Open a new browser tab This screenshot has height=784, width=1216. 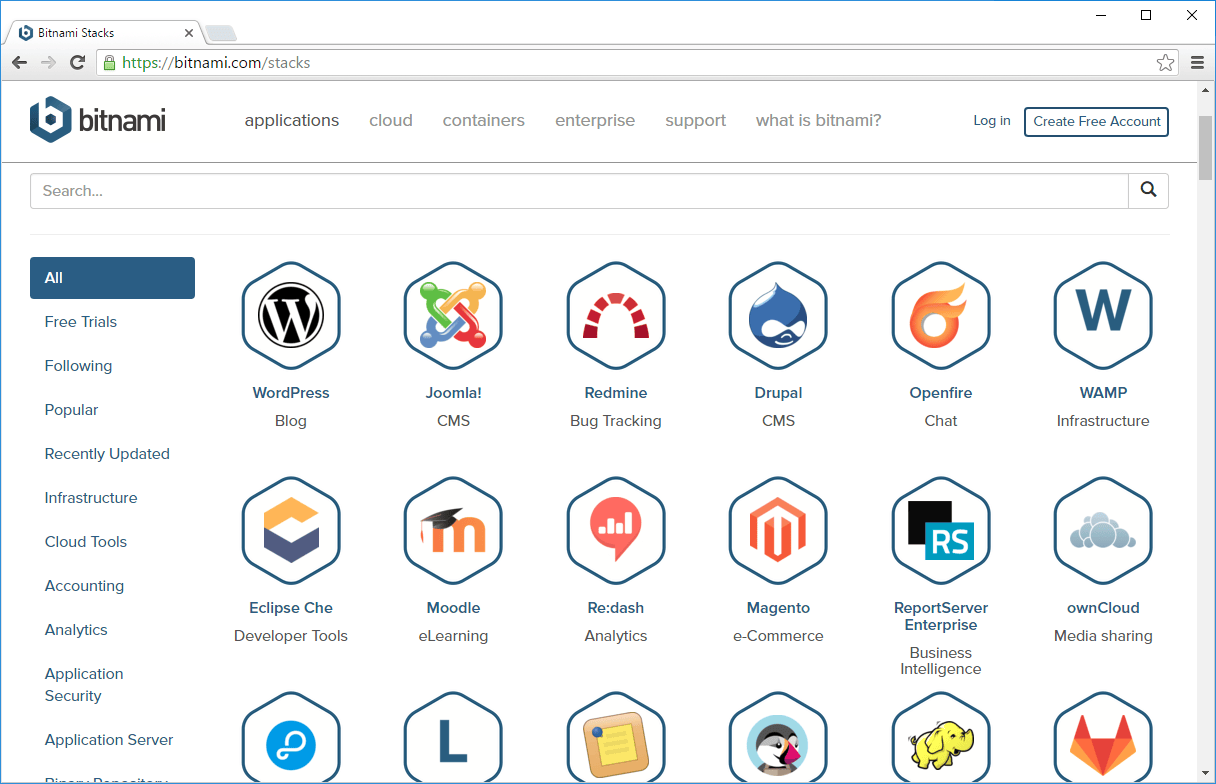[x=220, y=33]
